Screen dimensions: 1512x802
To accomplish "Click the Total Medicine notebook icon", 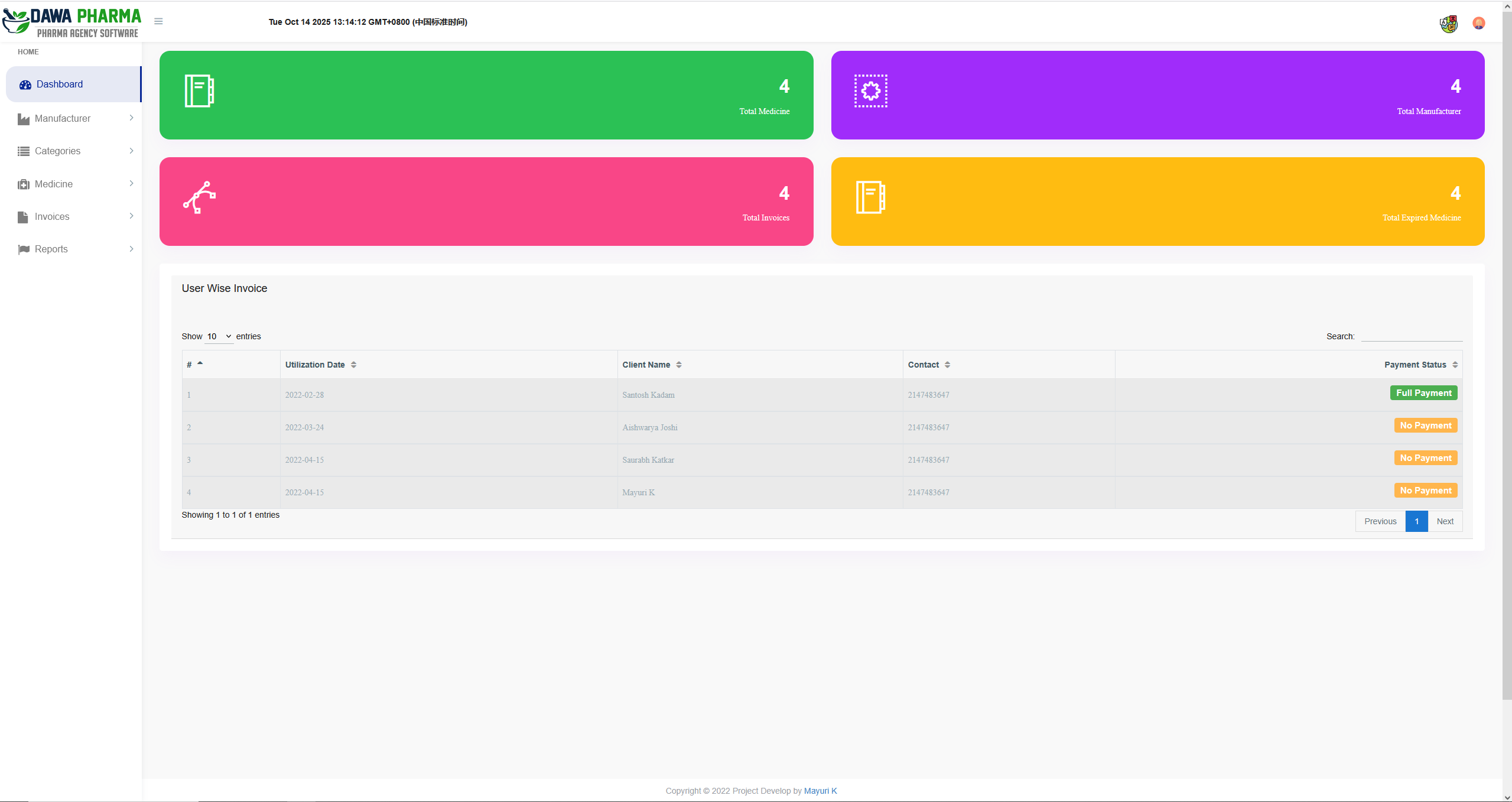I will coord(199,91).
